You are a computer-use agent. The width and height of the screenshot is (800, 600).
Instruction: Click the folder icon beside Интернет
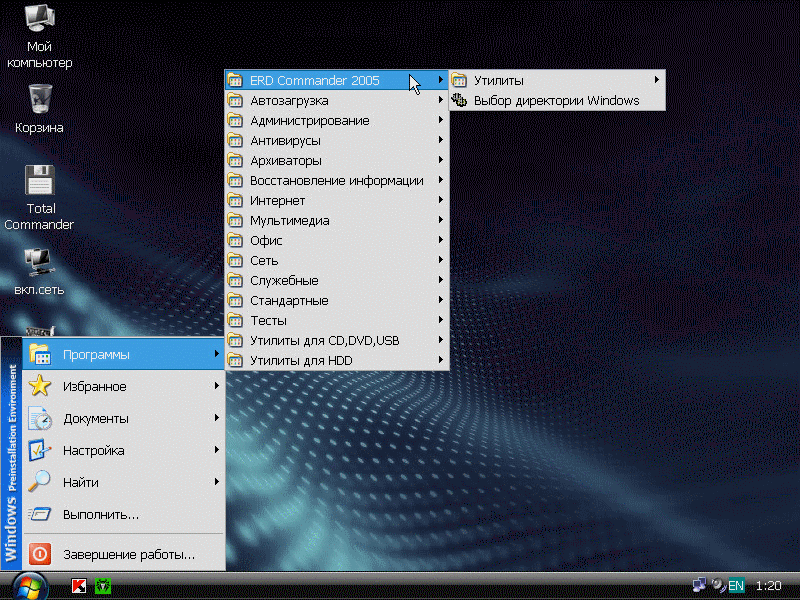tap(235, 201)
